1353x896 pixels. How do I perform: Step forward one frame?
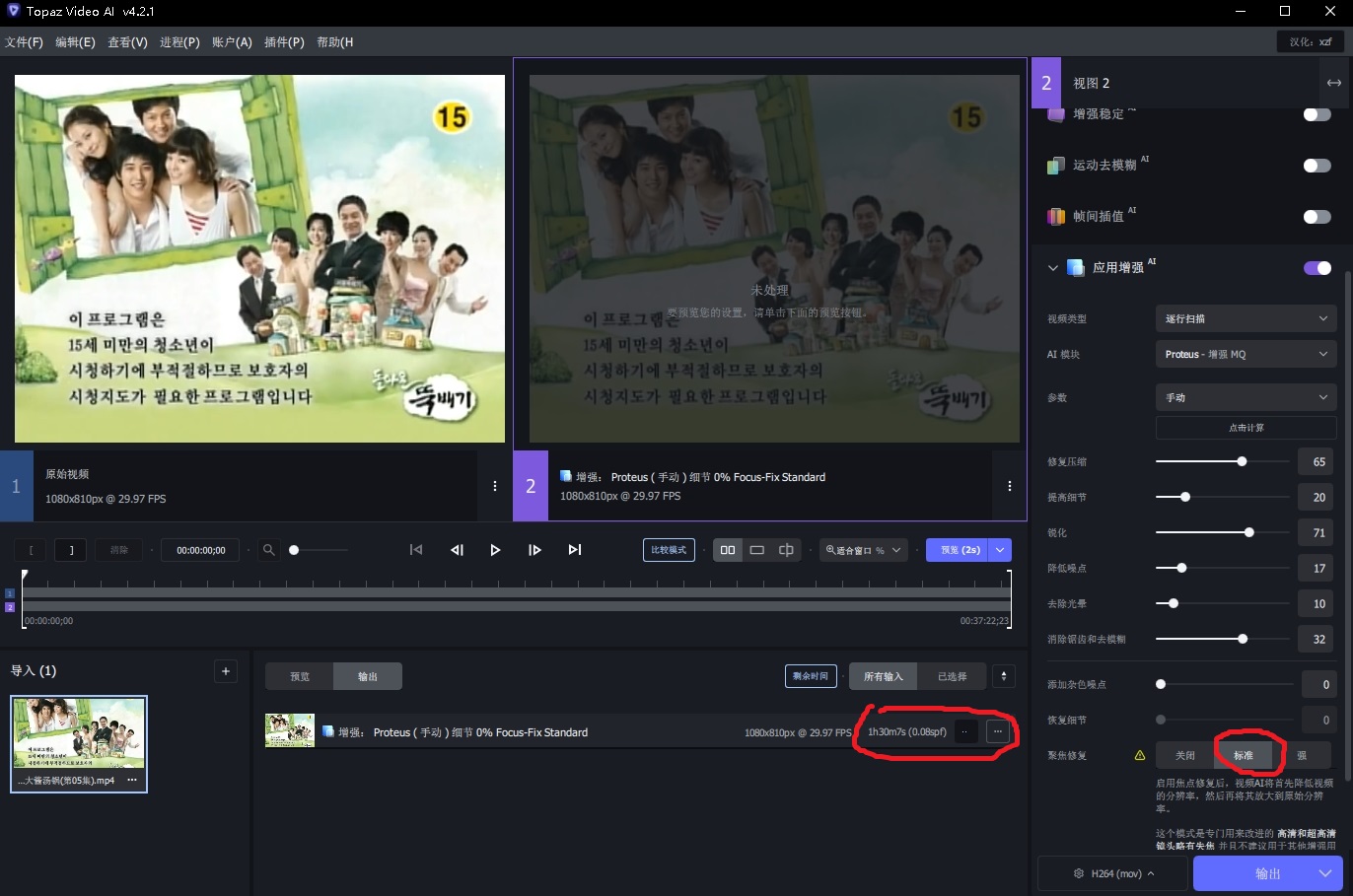534,550
